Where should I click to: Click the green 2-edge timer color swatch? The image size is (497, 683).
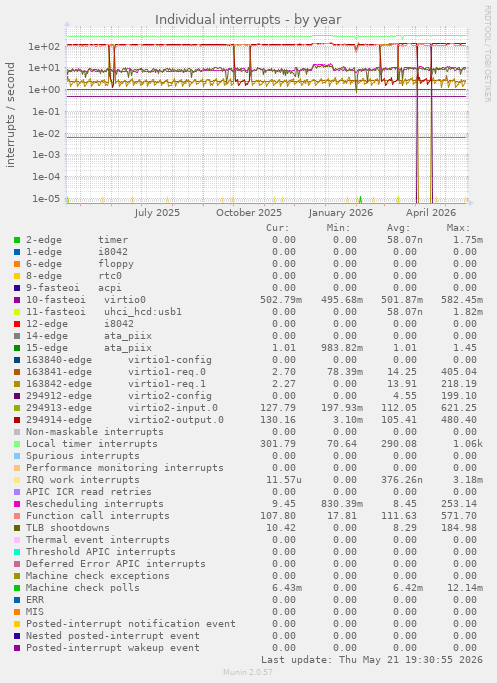[17, 240]
